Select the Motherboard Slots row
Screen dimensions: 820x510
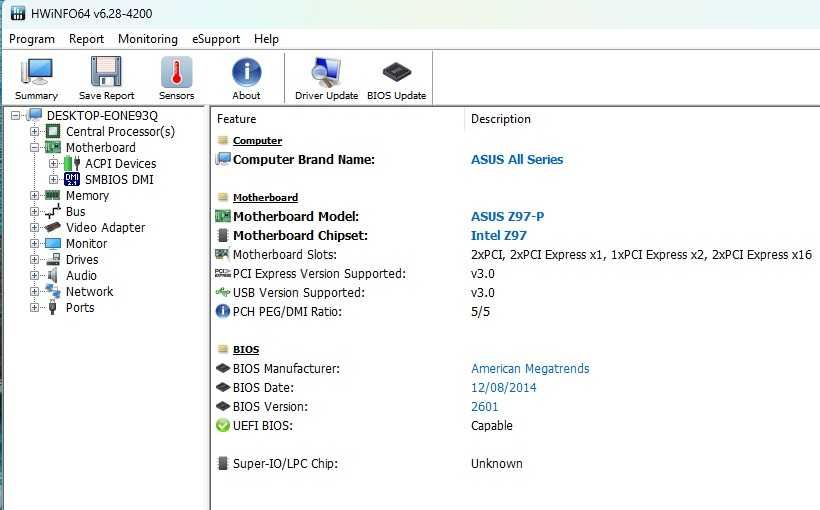point(516,254)
